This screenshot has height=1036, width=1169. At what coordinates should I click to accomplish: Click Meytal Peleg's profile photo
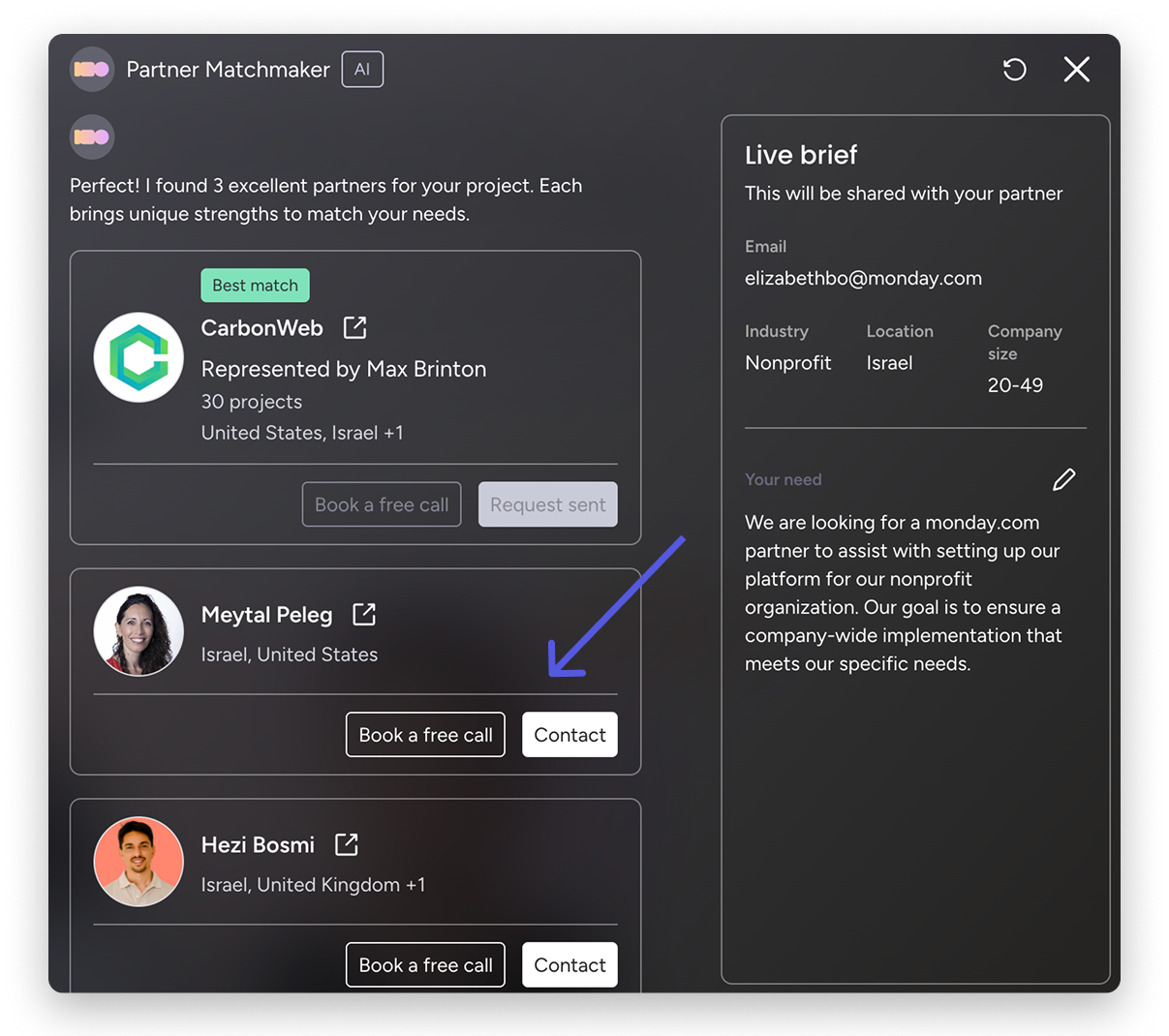pos(138,631)
